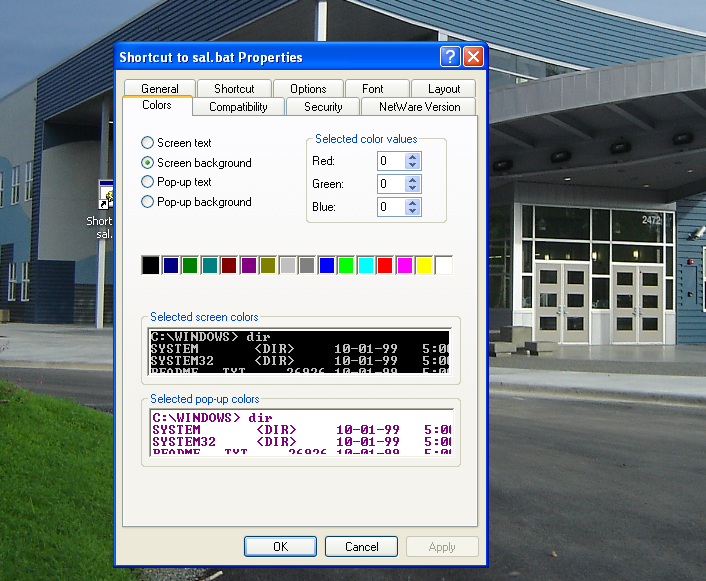
Task: Choose the yellow color swatch
Action: click(424, 265)
